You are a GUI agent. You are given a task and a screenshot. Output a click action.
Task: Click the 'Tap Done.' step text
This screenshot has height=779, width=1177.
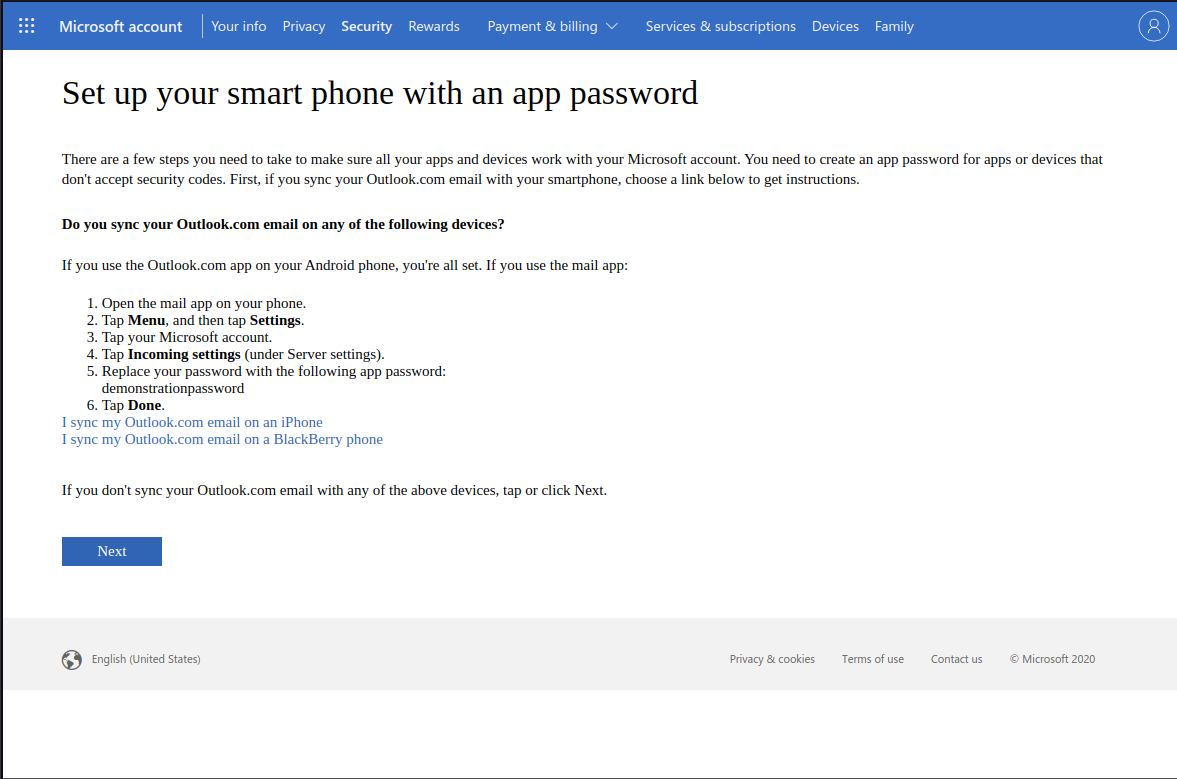coord(133,406)
